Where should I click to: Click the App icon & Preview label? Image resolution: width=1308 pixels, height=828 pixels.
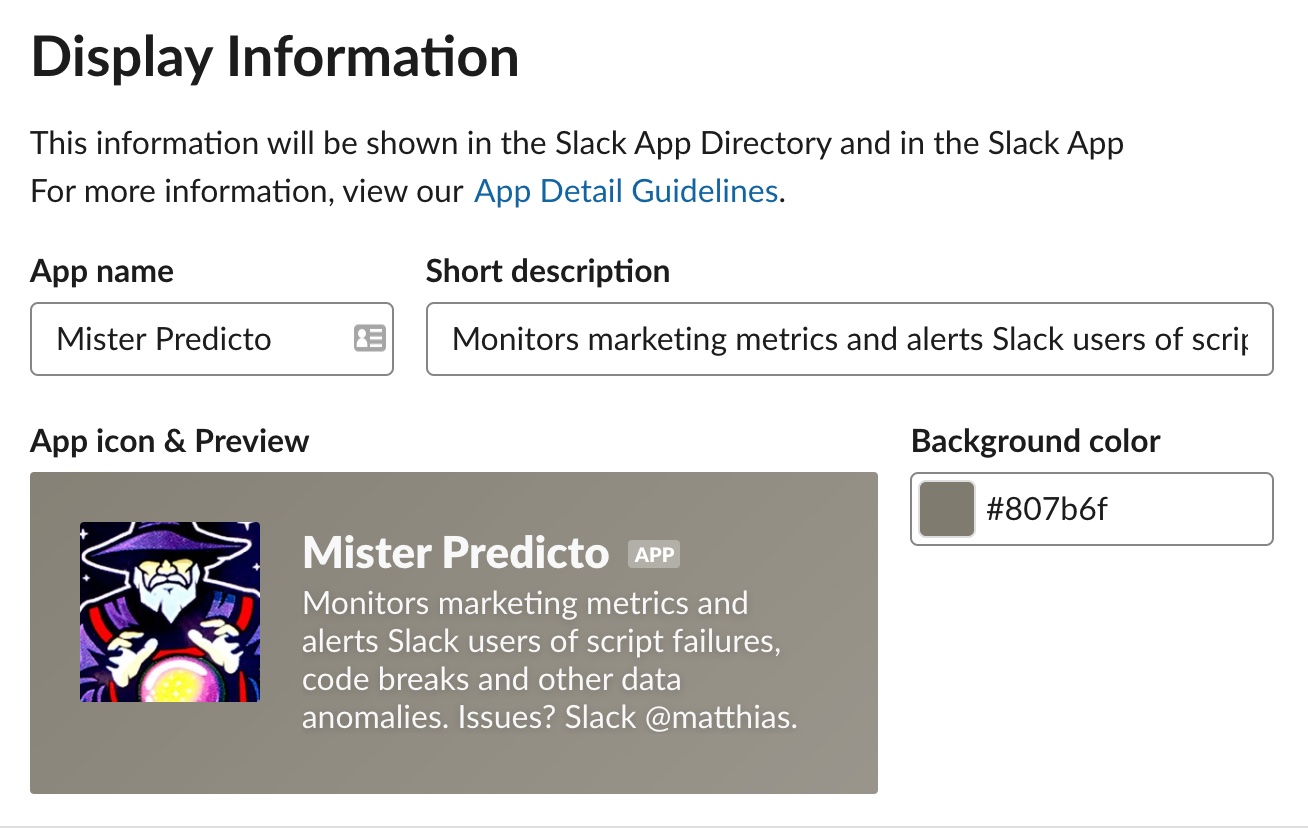coord(169,441)
